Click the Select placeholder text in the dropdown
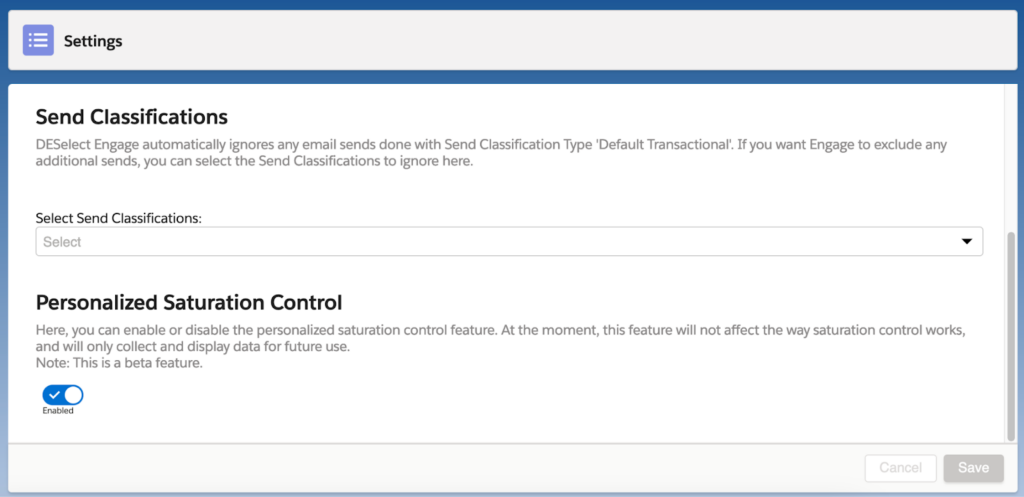The image size is (1024, 497). click(62, 242)
